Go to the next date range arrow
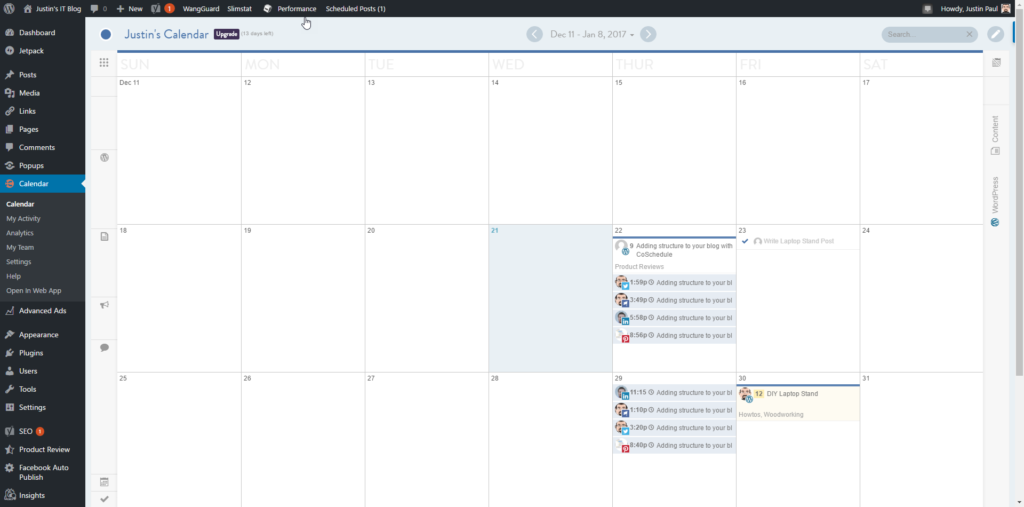Image resolution: width=1024 pixels, height=507 pixels. point(648,35)
